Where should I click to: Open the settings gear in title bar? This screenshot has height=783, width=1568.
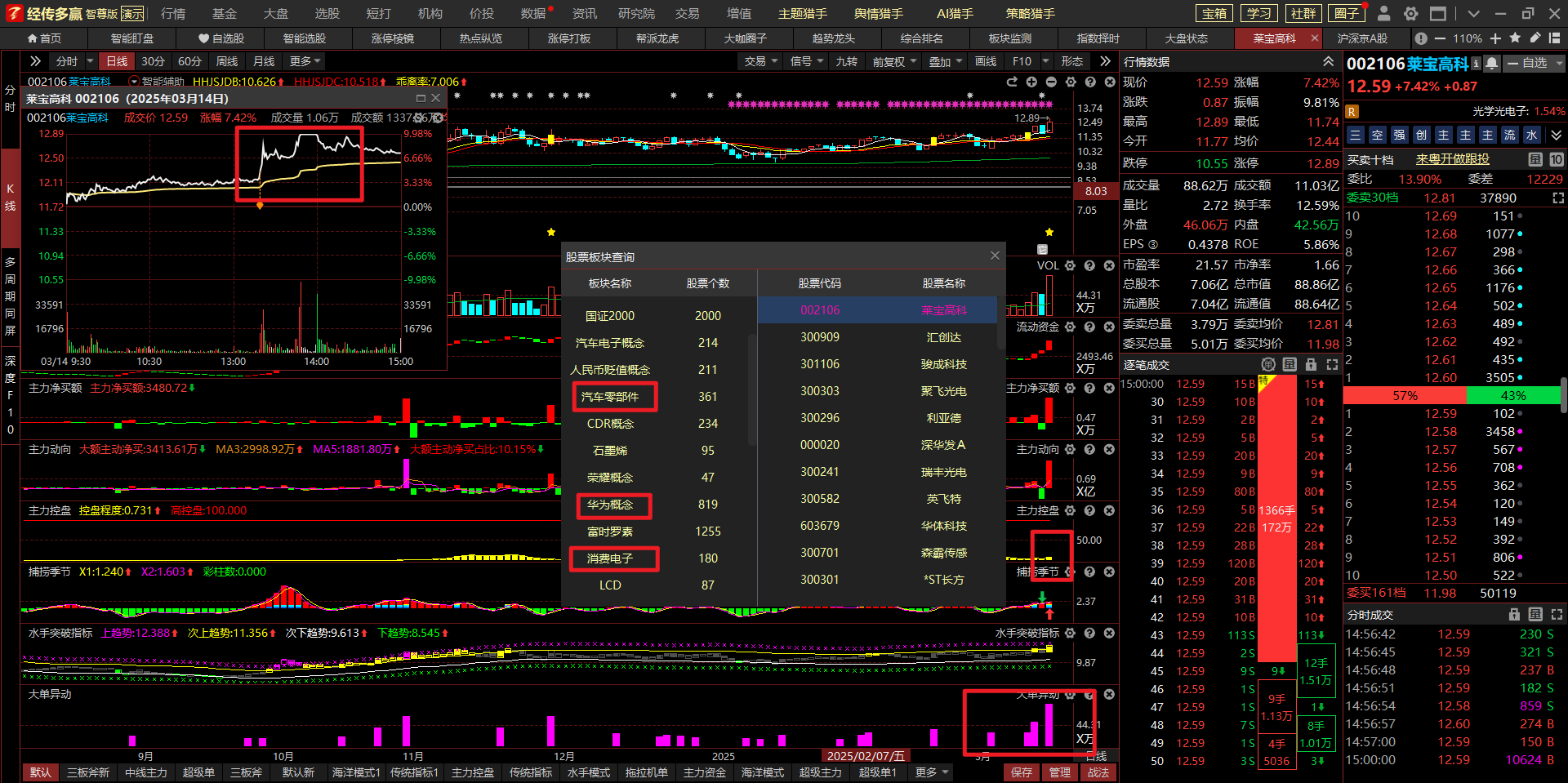1410,13
